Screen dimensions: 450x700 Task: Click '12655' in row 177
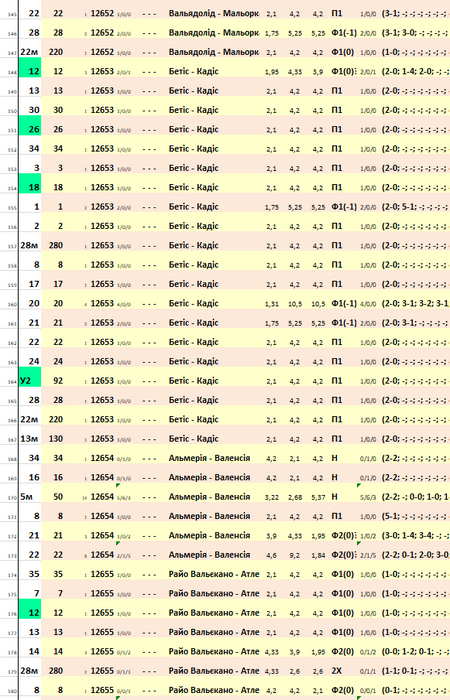[x=102, y=632]
